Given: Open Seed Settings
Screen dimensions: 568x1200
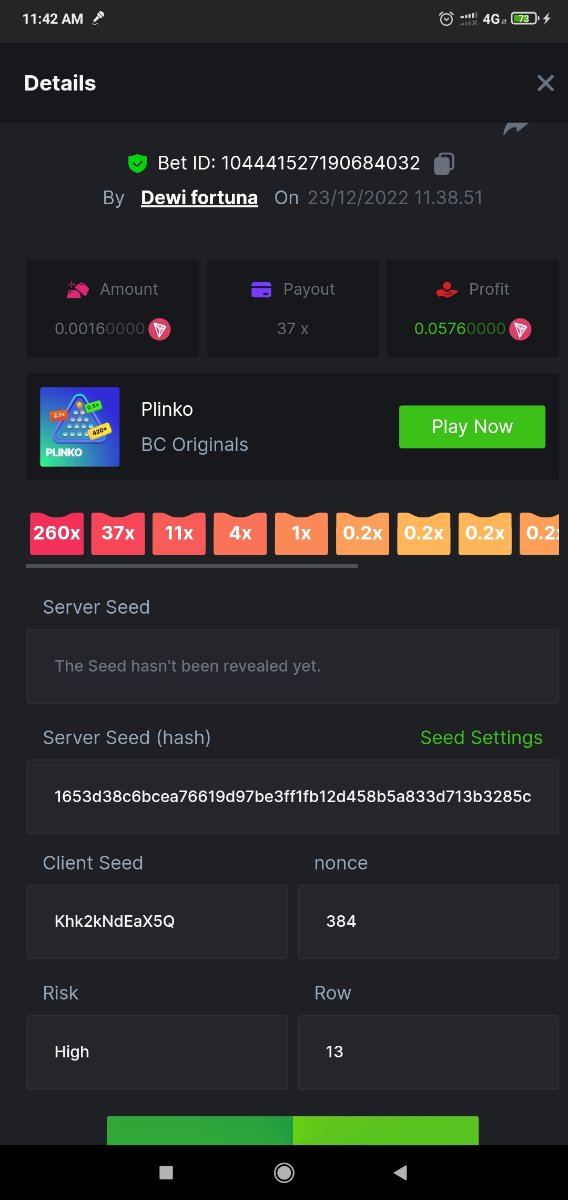Looking at the screenshot, I should pos(481,738).
